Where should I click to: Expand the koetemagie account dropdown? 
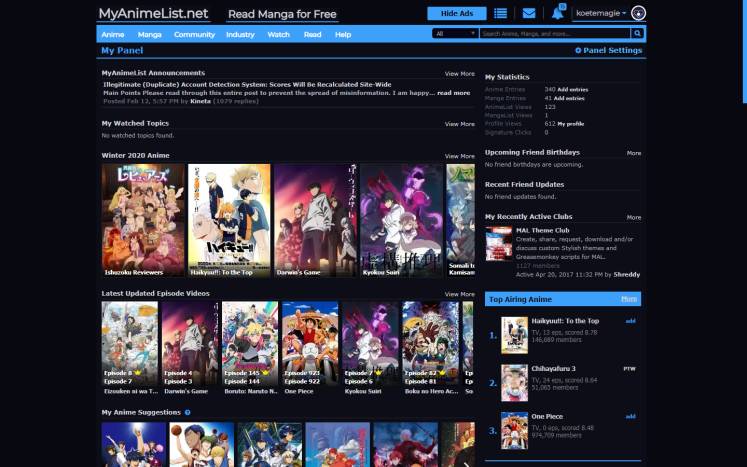[601, 13]
